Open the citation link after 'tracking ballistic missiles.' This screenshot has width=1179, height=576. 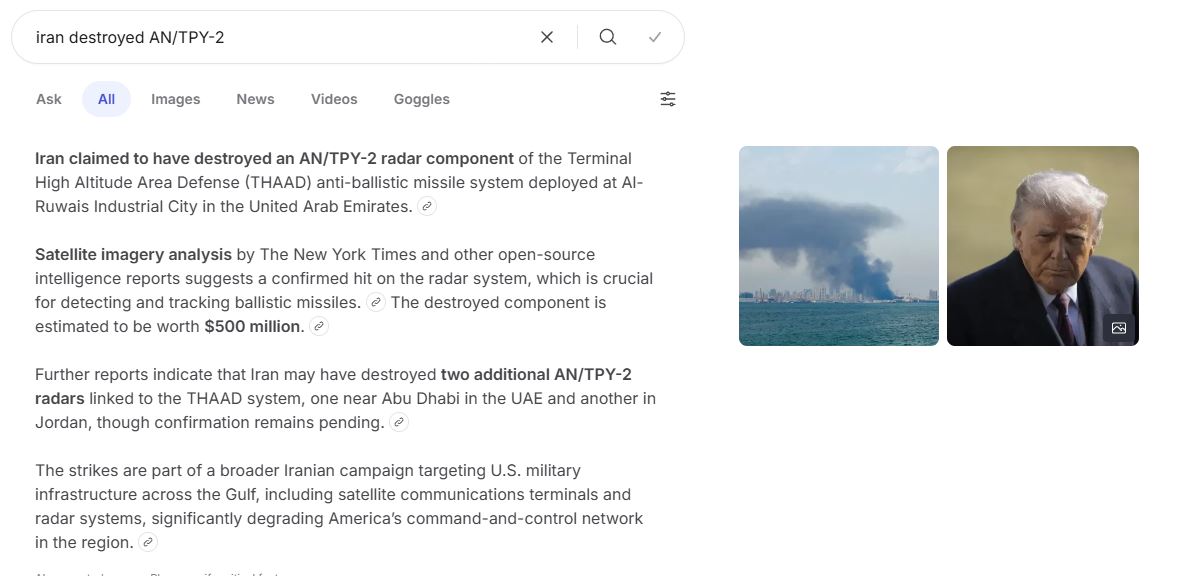[x=376, y=302]
